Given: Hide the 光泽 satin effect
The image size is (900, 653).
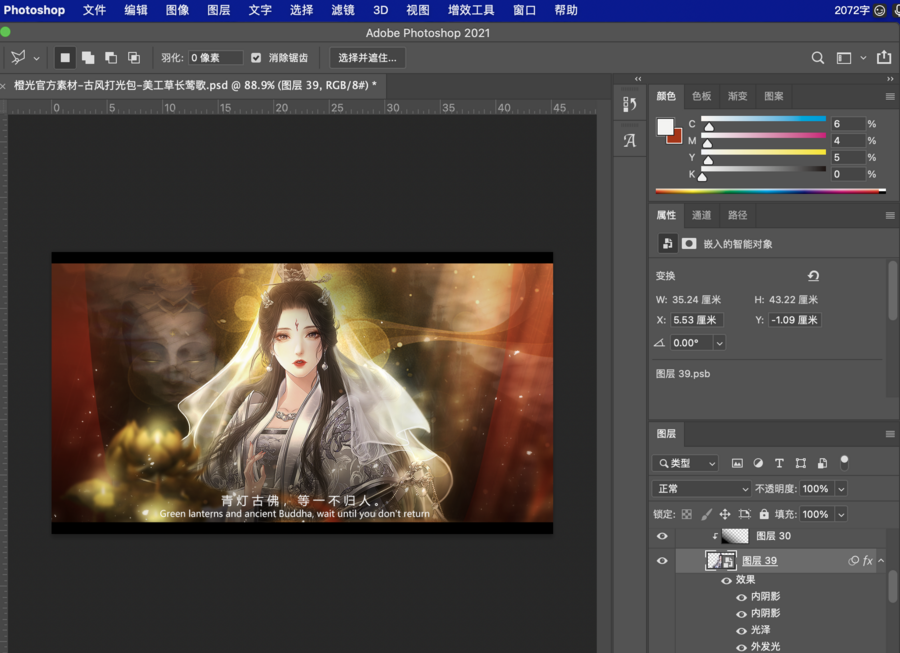Looking at the screenshot, I should [741, 630].
